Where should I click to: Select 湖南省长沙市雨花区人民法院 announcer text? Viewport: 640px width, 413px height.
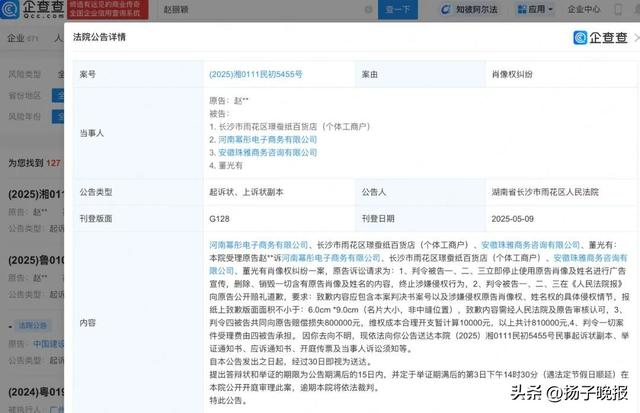point(545,192)
